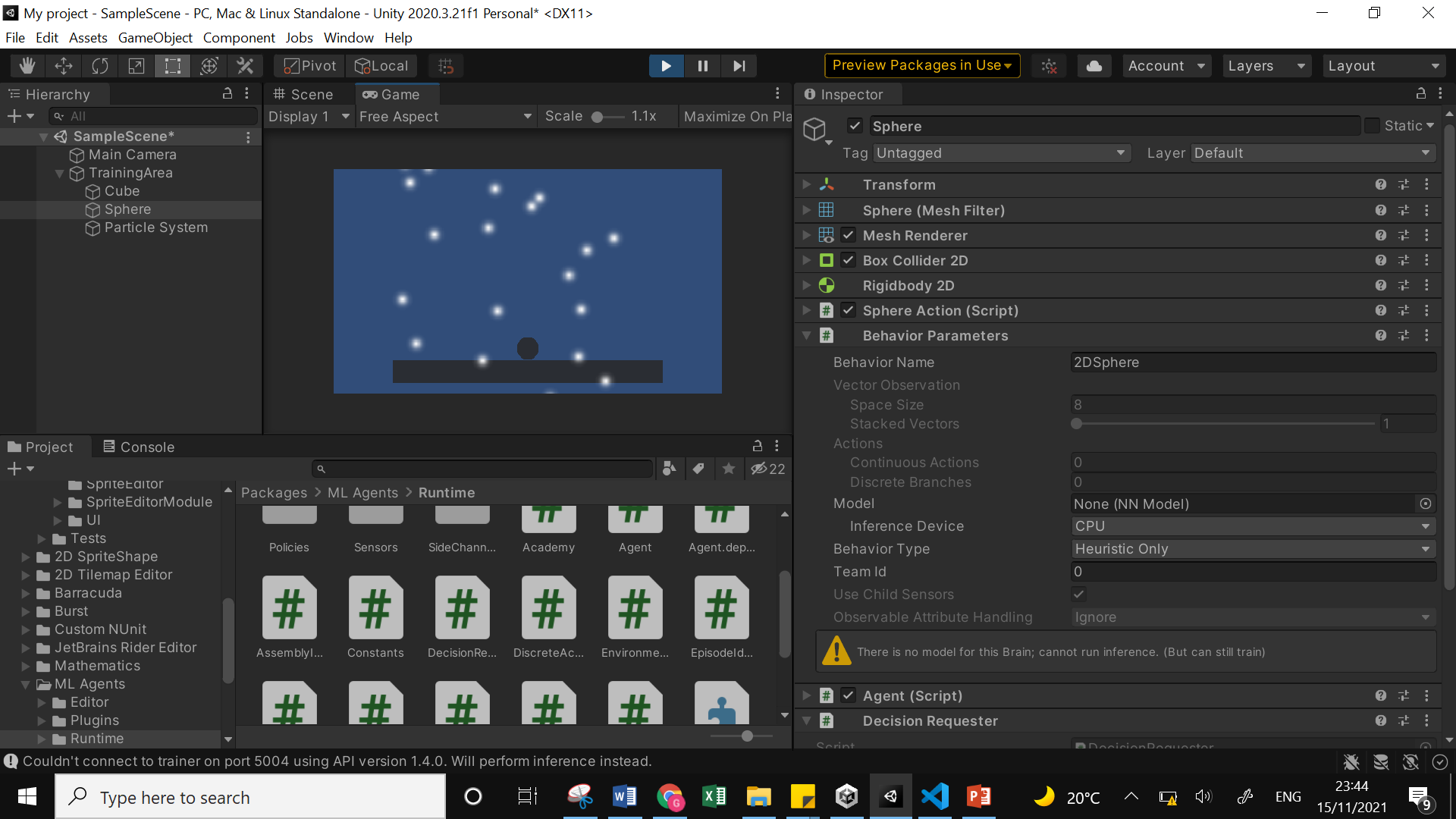Click the Pause button in the toolbar

point(701,65)
